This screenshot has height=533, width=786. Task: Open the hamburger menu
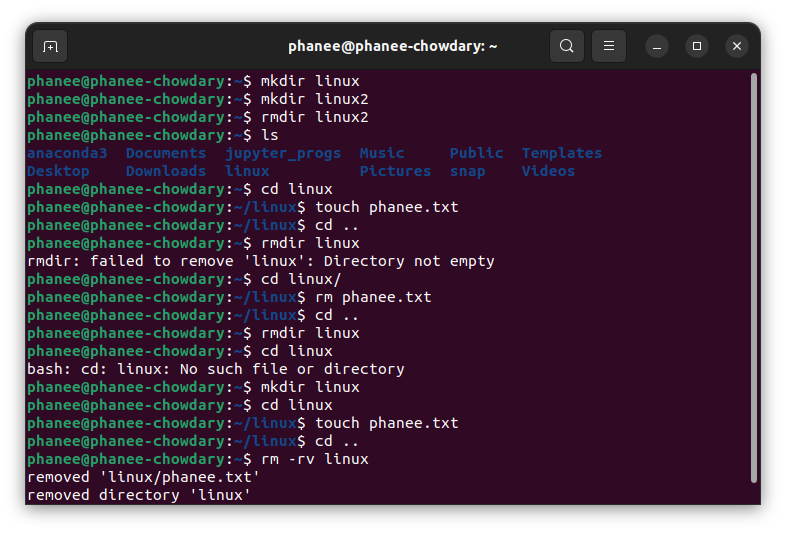[609, 46]
